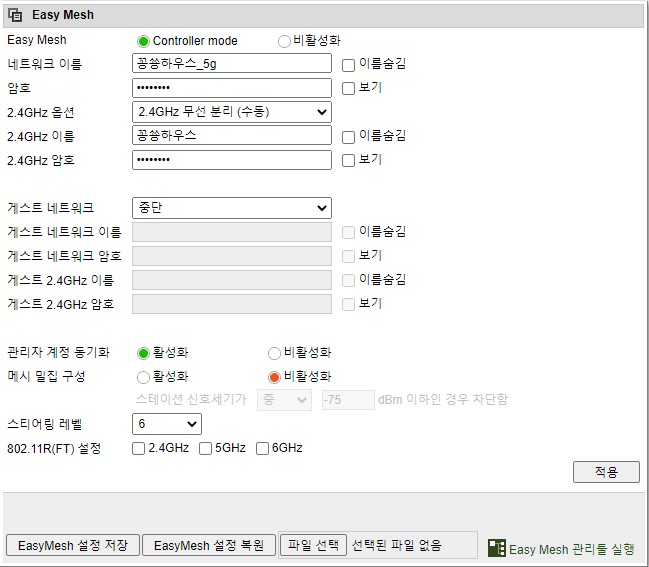This screenshot has width=649, height=567.
Task: Click the Easy Mesh management tool icon
Action: [x=497, y=548]
